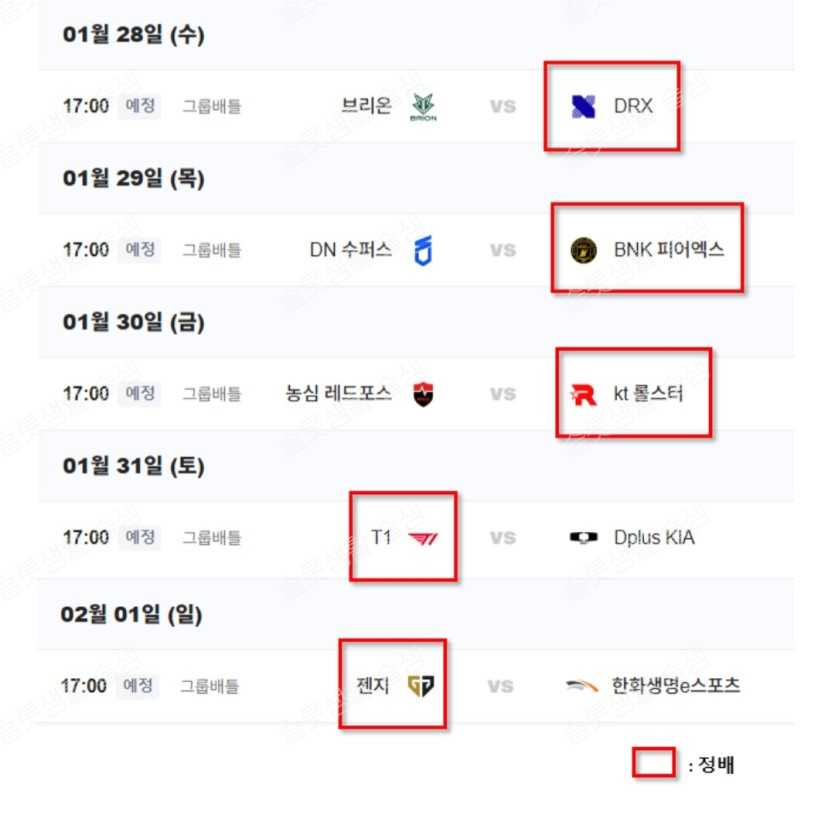The width and height of the screenshot is (835, 815).
Task: Click the red 정배 legend box
Action: click(x=654, y=764)
